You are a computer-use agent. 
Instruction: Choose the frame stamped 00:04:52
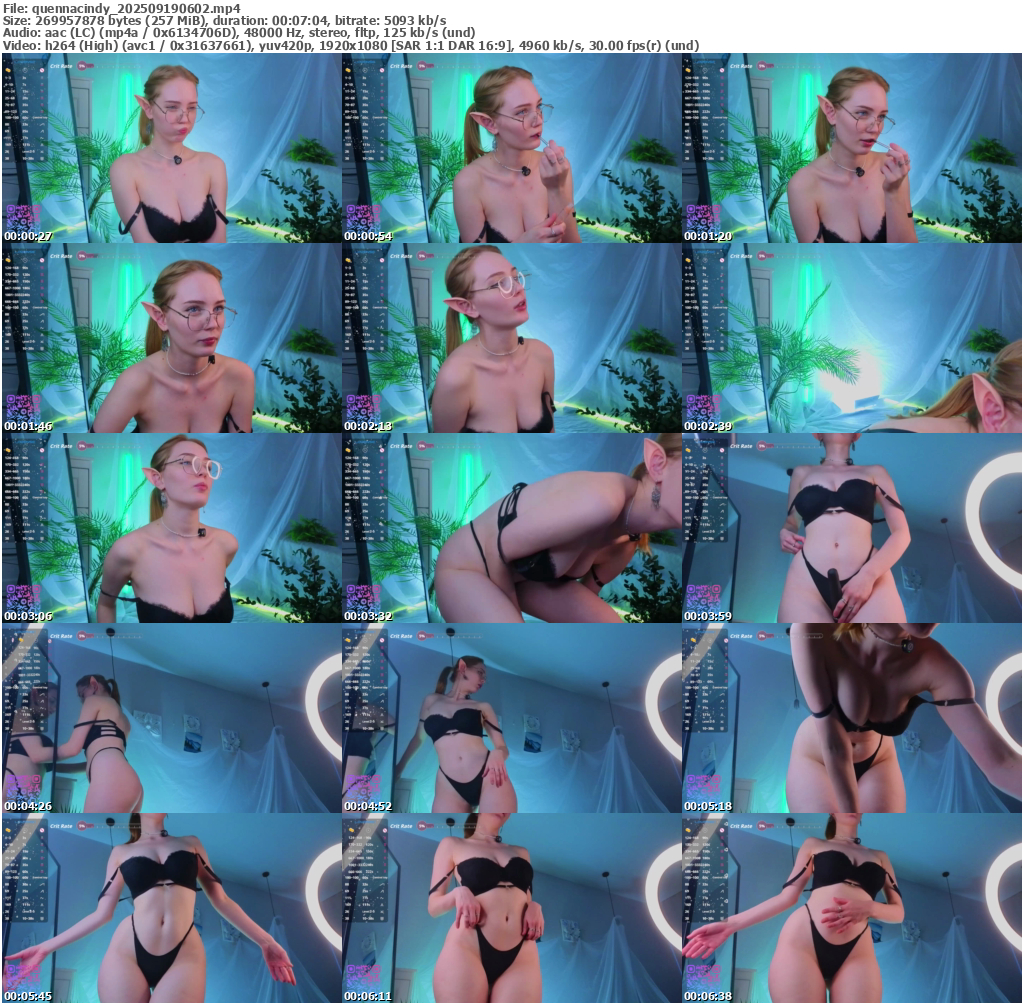tap(512, 718)
